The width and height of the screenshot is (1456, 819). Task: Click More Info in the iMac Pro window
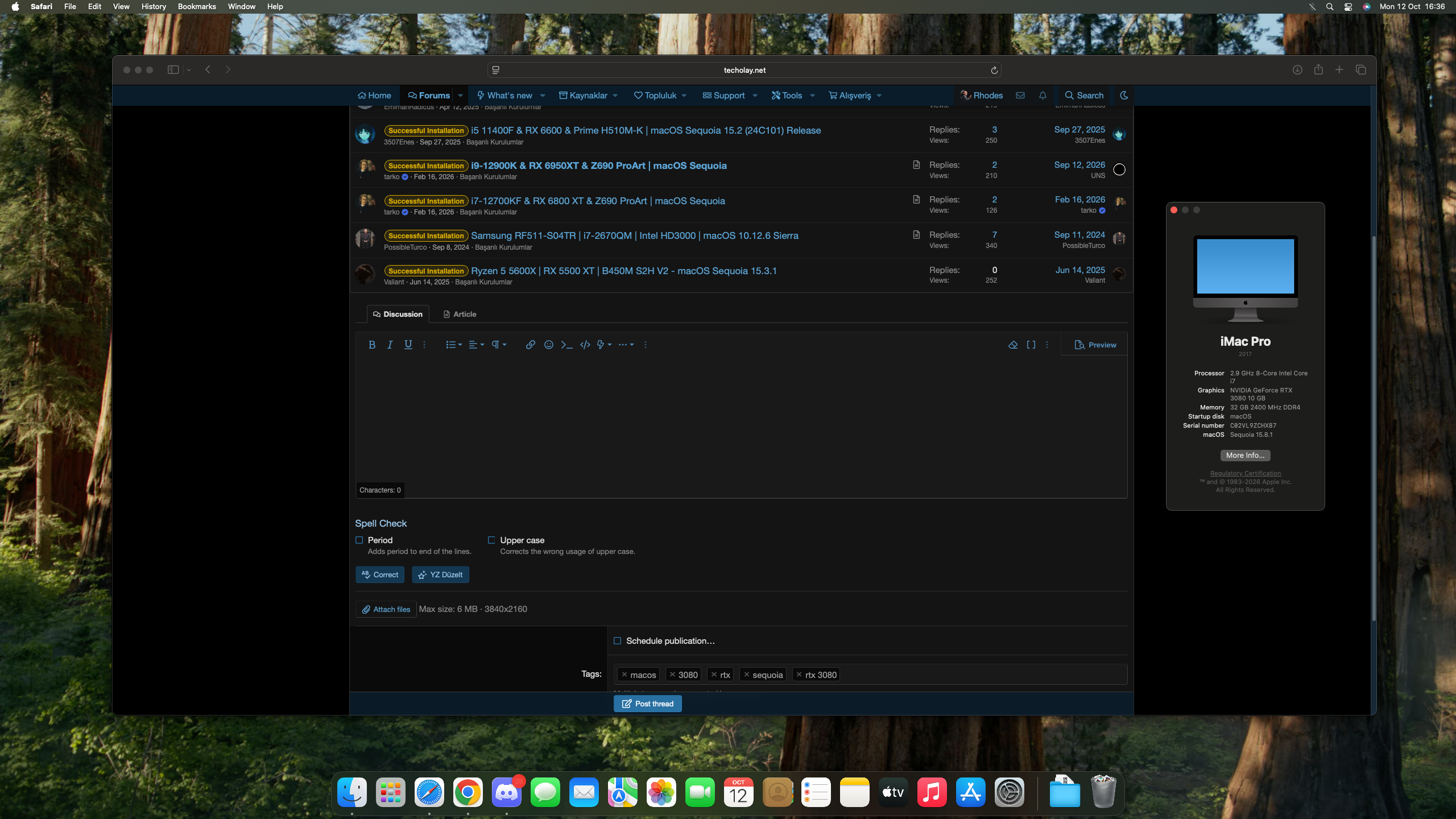[x=1246, y=455]
